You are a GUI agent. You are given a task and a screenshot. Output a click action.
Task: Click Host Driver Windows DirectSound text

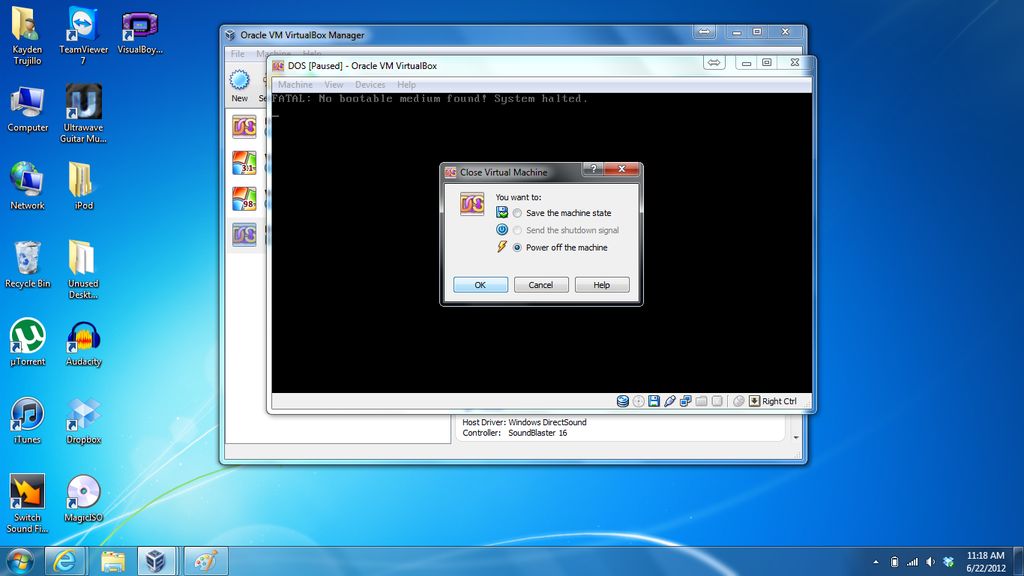tap(524, 423)
